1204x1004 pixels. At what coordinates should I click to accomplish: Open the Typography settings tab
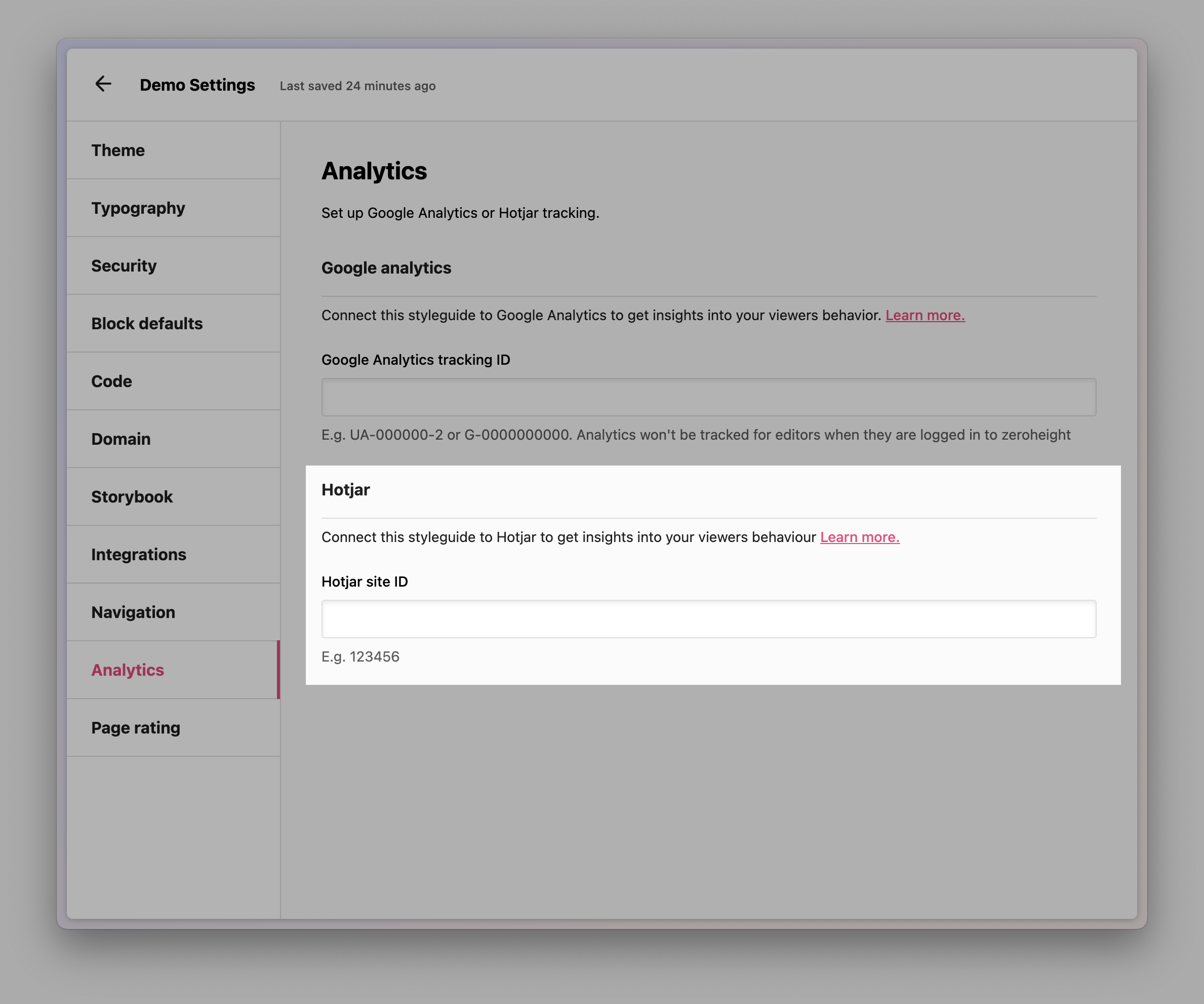coord(173,208)
